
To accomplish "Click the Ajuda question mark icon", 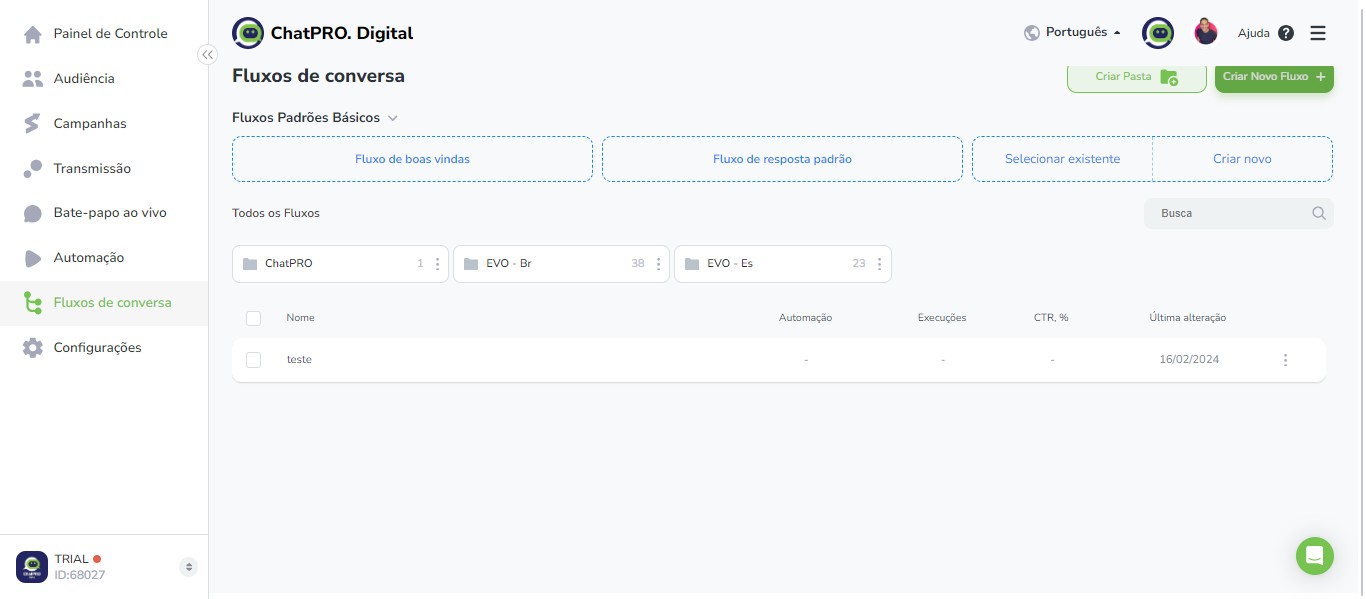I will click(1286, 33).
